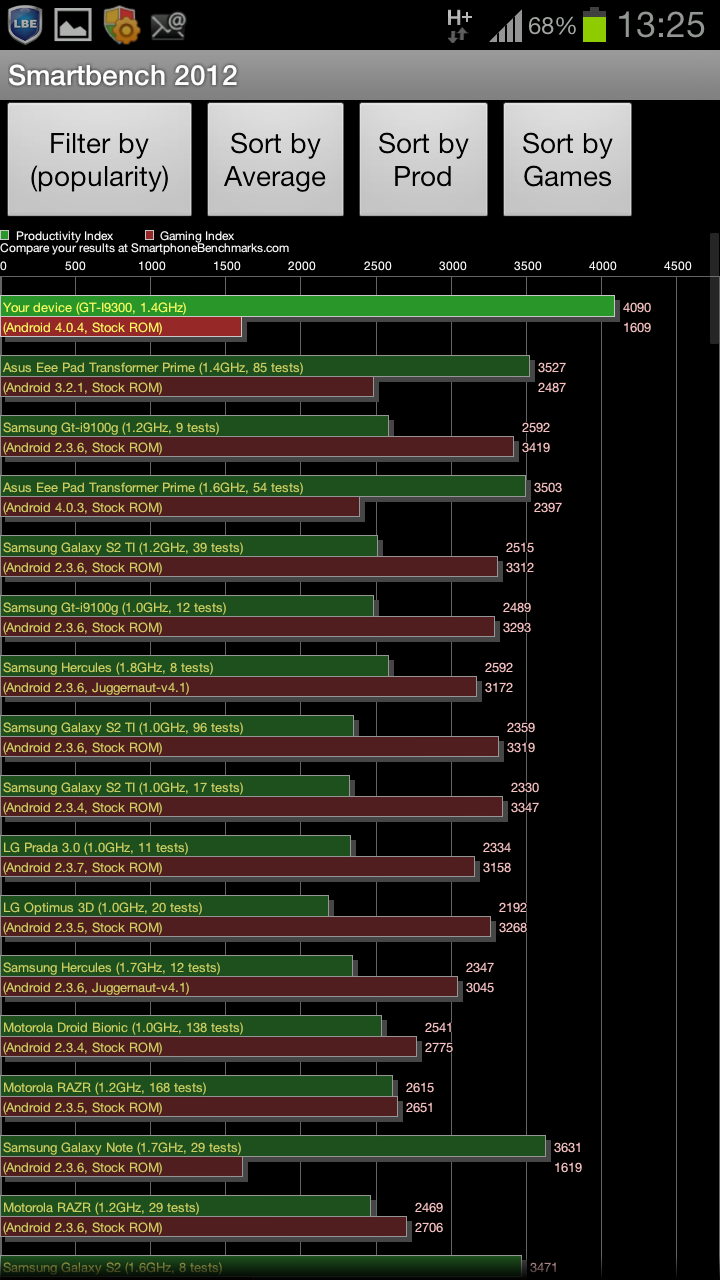The image size is (720, 1280).
Task: Open the picture notification icon
Action: (x=73, y=26)
